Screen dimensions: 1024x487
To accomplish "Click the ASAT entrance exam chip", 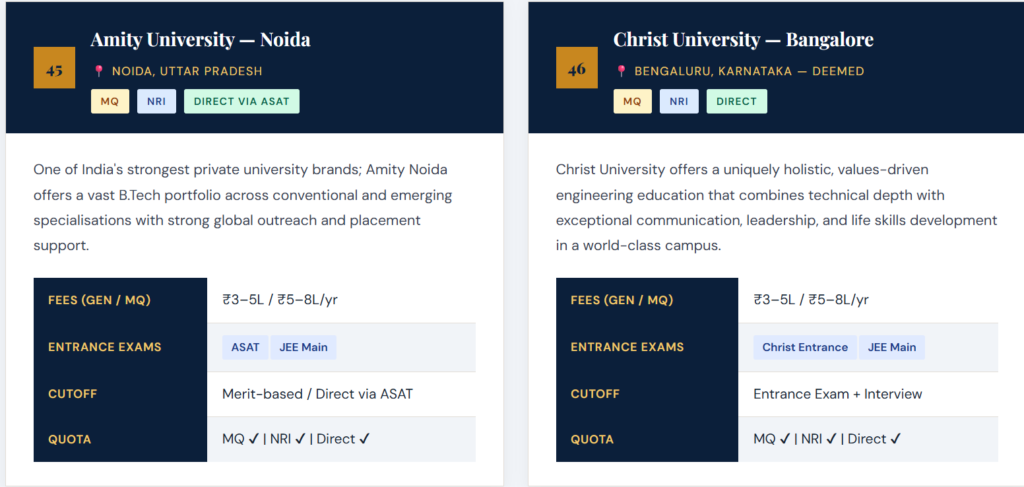I will [245, 347].
